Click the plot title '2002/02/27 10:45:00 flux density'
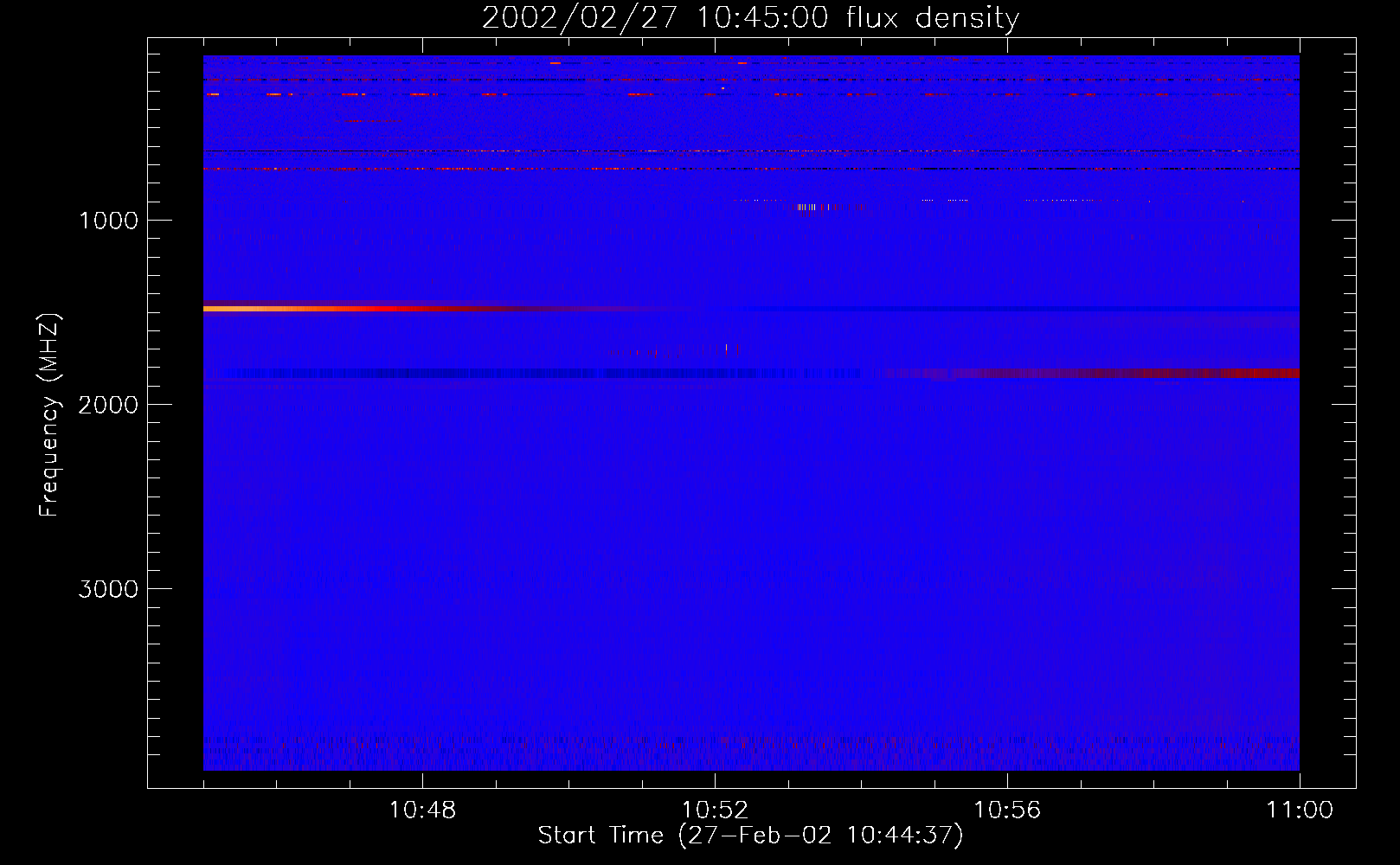 (750, 18)
